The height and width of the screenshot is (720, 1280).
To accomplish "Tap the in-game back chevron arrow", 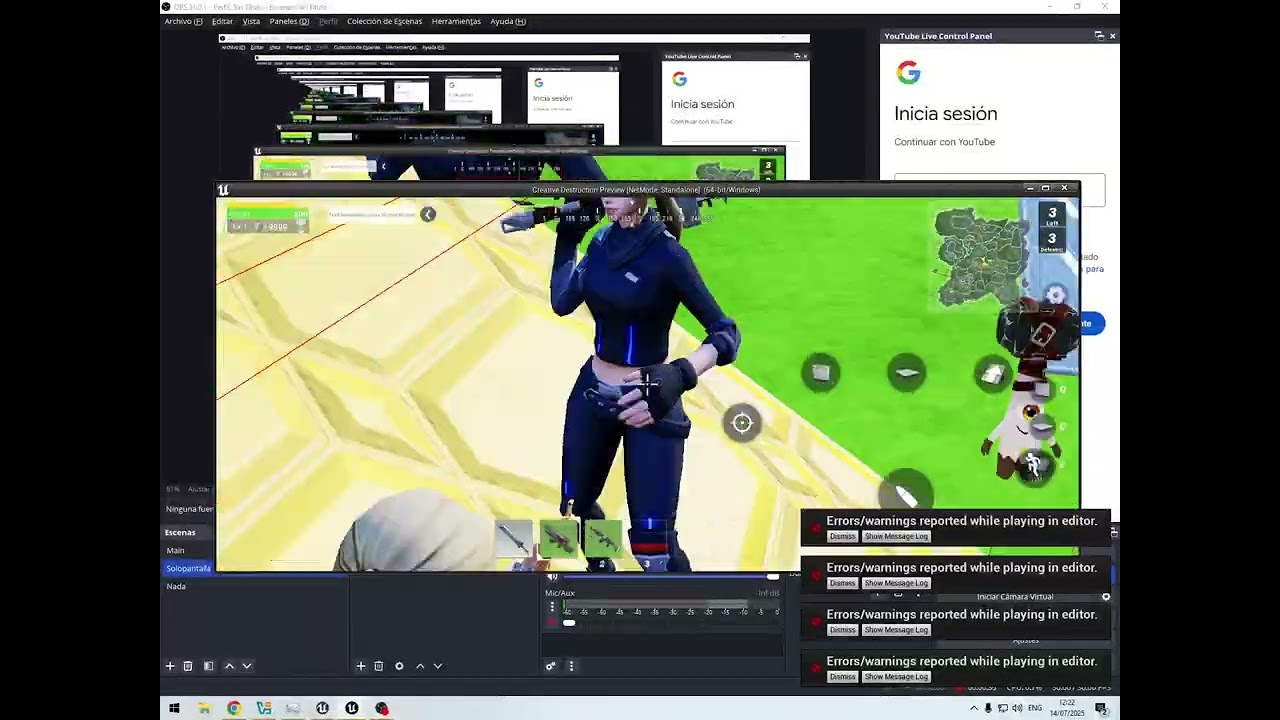I will [x=428, y=214].
